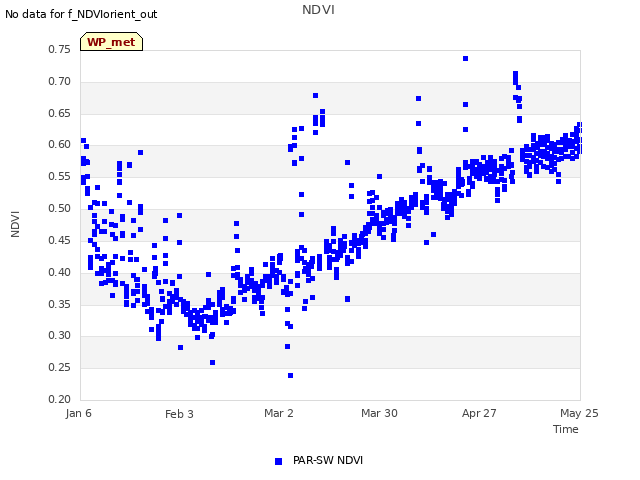Click the Mar 2 x-axis tick label
640x480 pixels.
(279, 413)
